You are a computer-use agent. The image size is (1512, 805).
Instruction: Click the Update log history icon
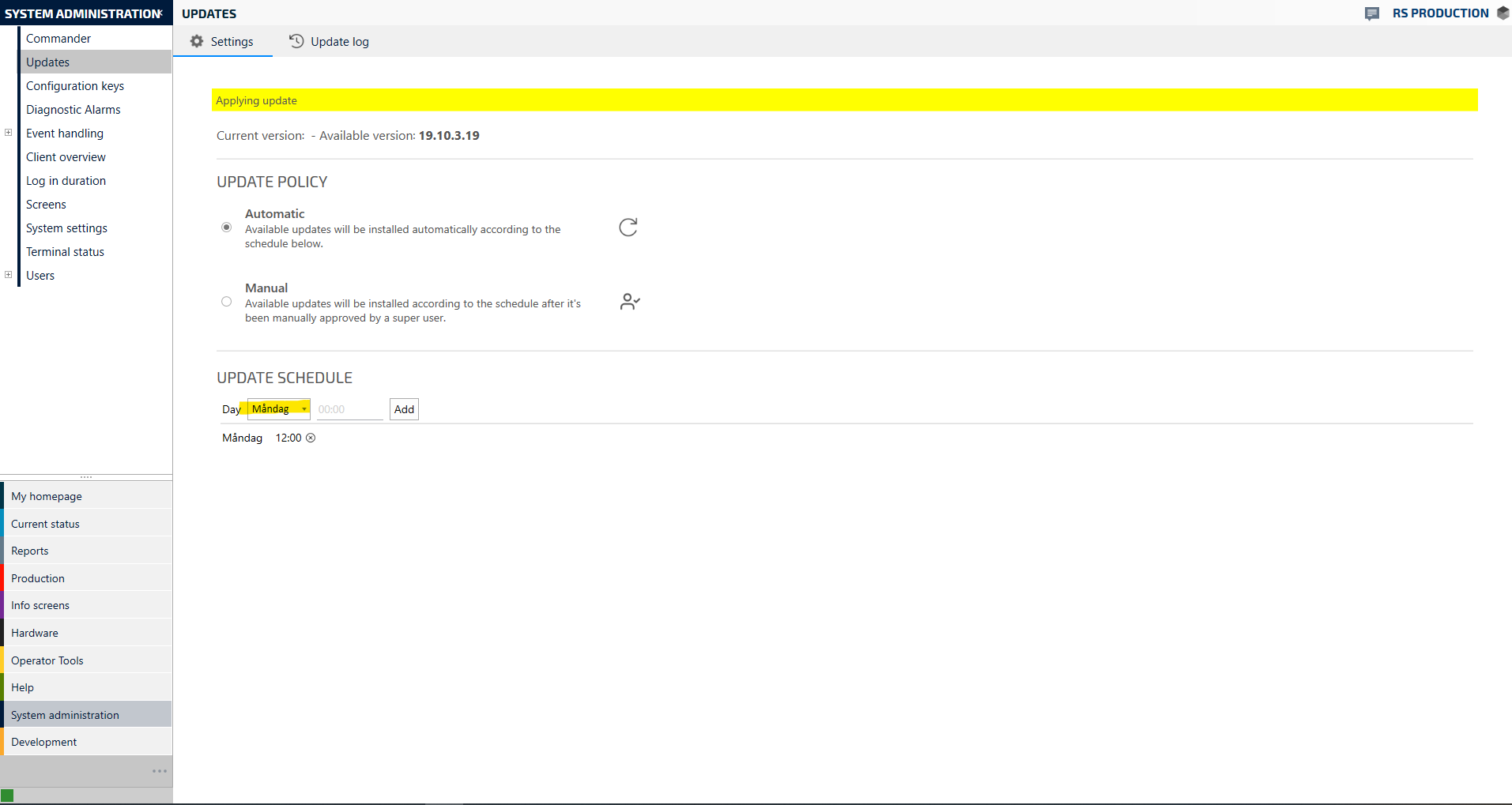pos(296,42)
